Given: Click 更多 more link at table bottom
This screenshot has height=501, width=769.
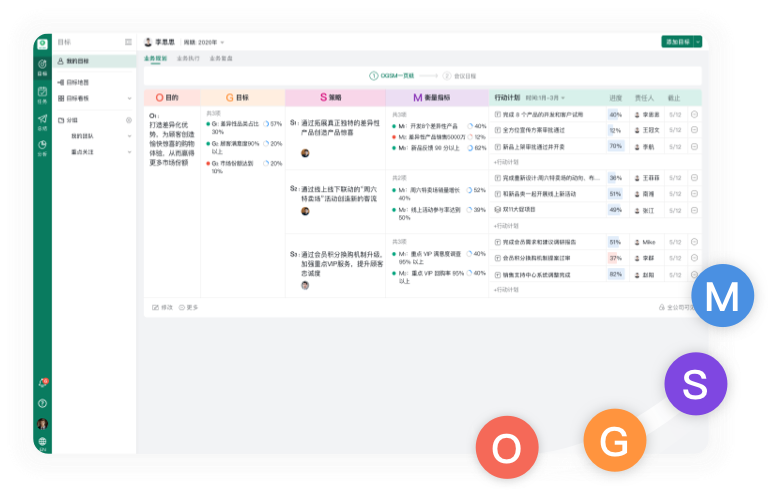Looking at the screenshot, I should pyautogui.click(x=188, y=307).
